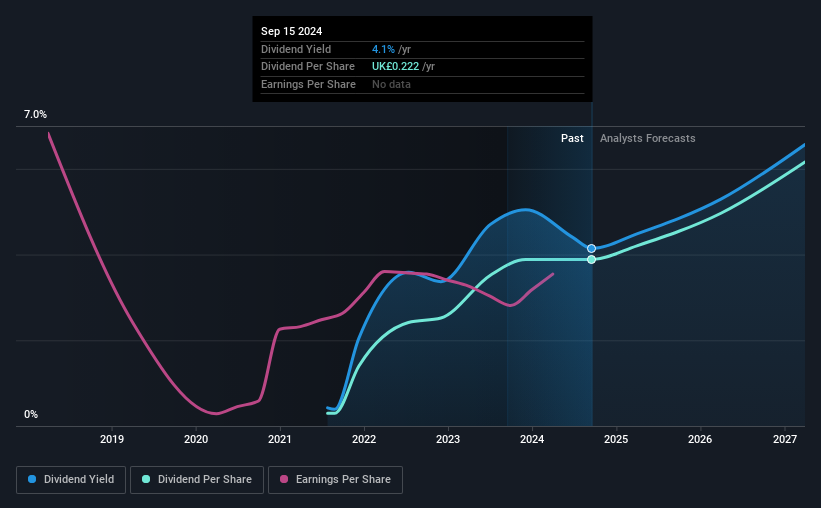The height and width of the screenshot is (508, 821).
Task: Click the 2026 x-axis label
Action: [x=700, y=439]
